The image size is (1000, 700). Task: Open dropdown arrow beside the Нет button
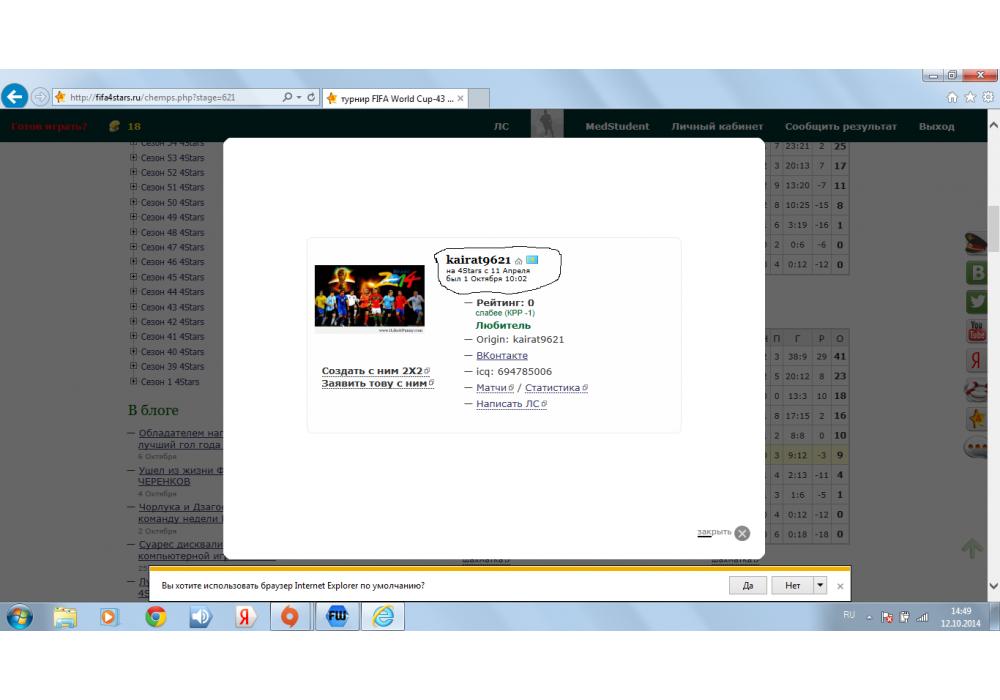pos(820,585)
